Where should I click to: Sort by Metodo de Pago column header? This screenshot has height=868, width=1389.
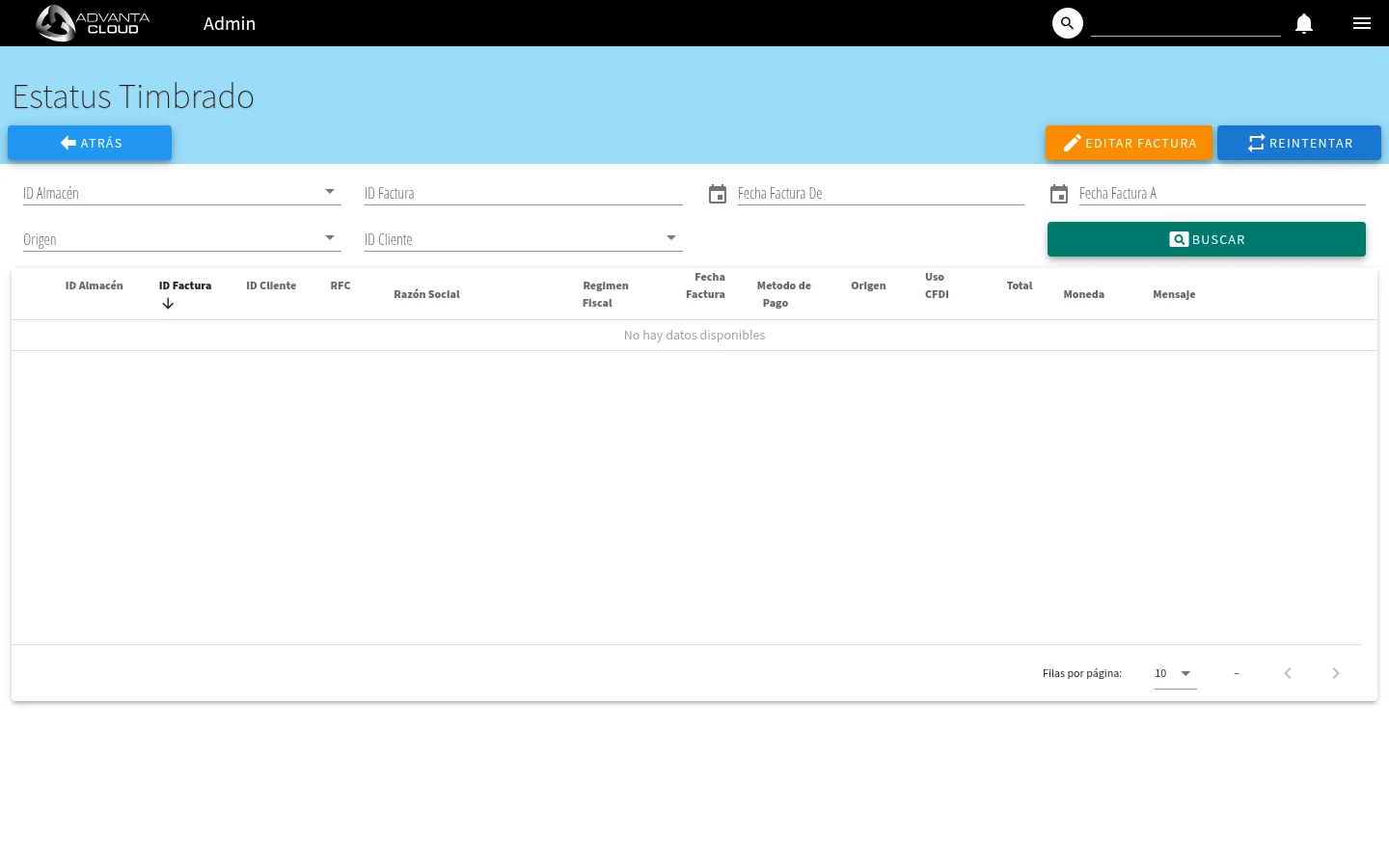[784, 294]
